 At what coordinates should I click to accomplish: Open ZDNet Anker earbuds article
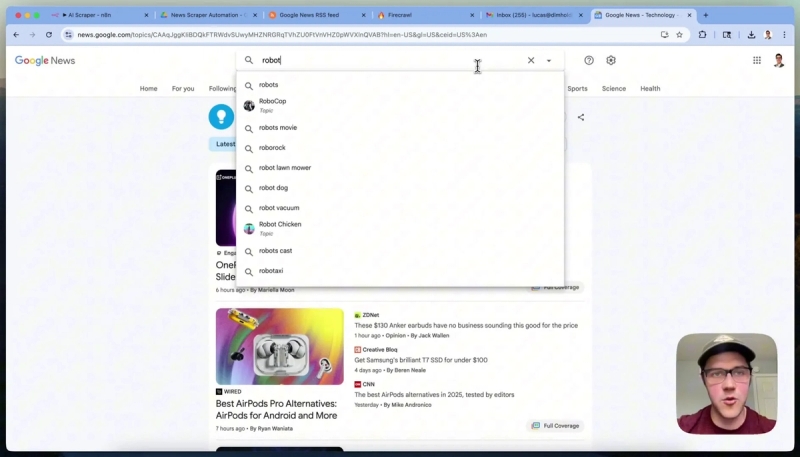466,325
